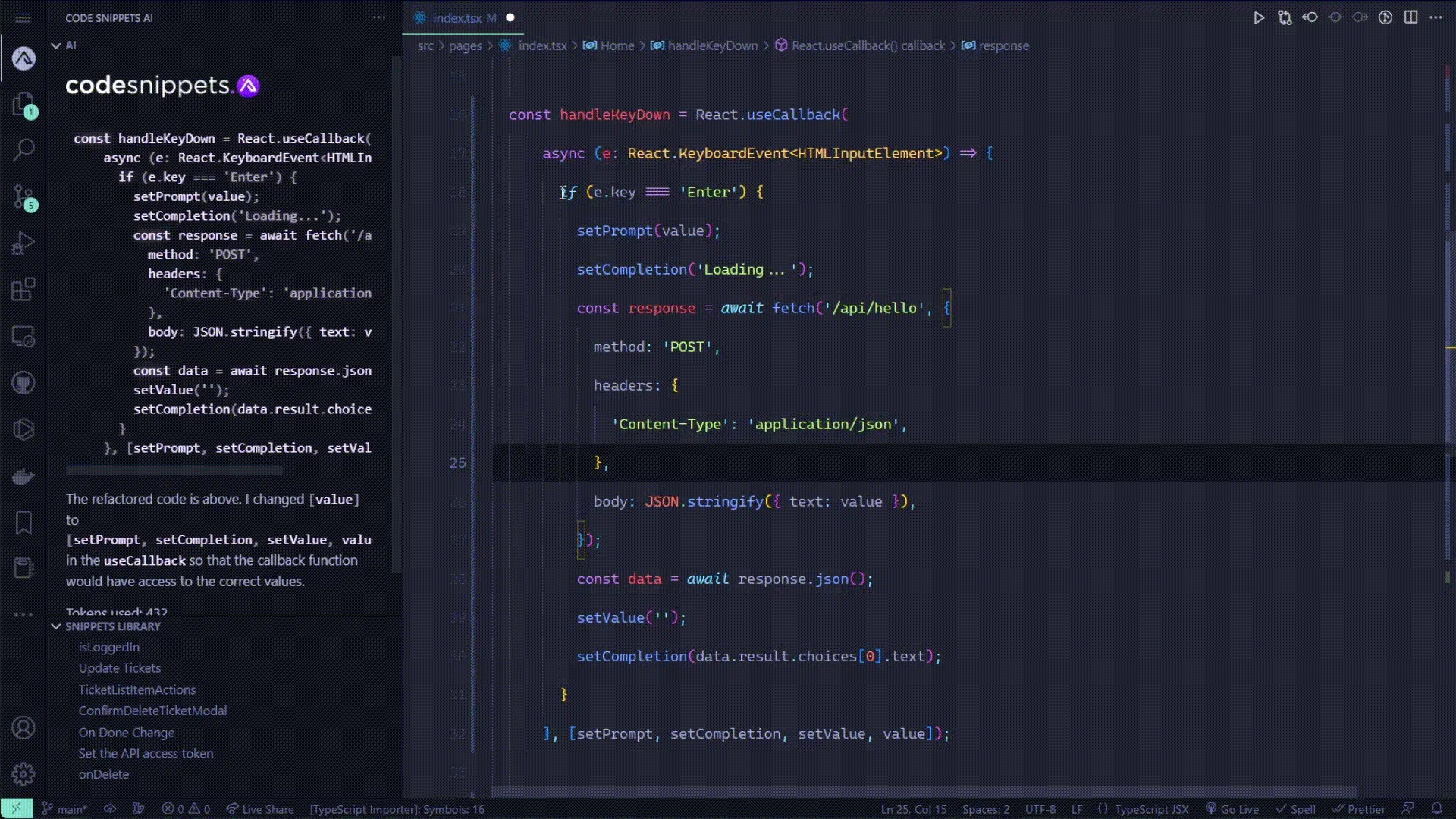Open the Set the API access token snippet
The width and height of the screenshot is (1456, 819).
pyautogui.click(x=146, y=753)
